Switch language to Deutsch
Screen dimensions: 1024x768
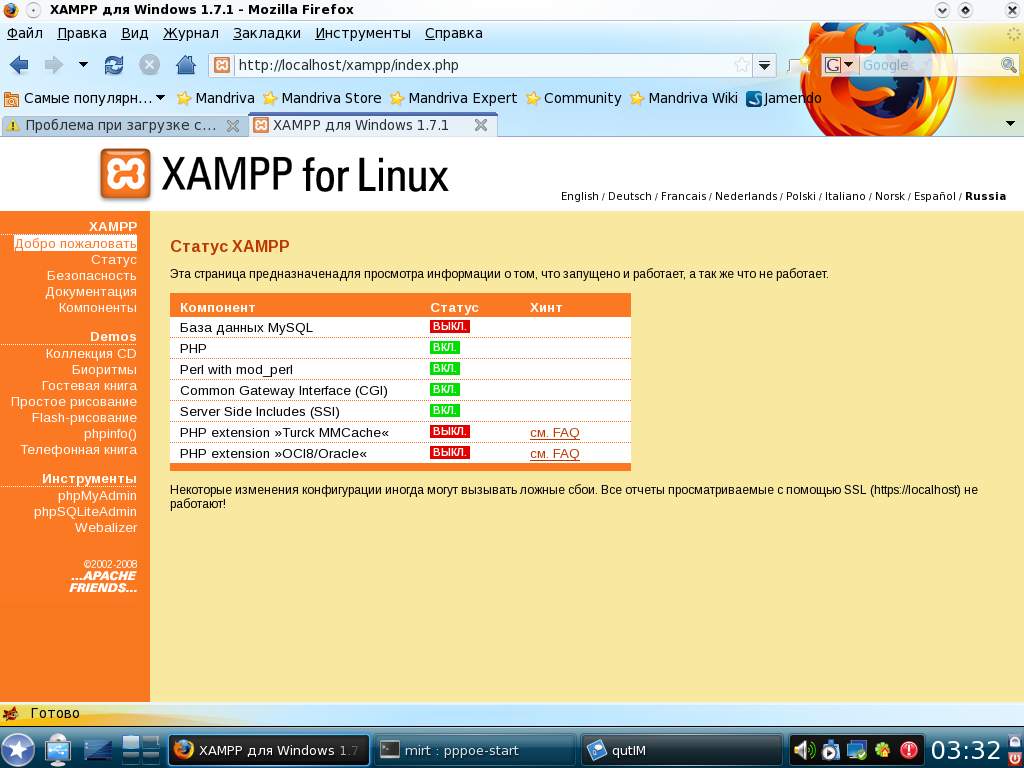[x=630, y=197]
